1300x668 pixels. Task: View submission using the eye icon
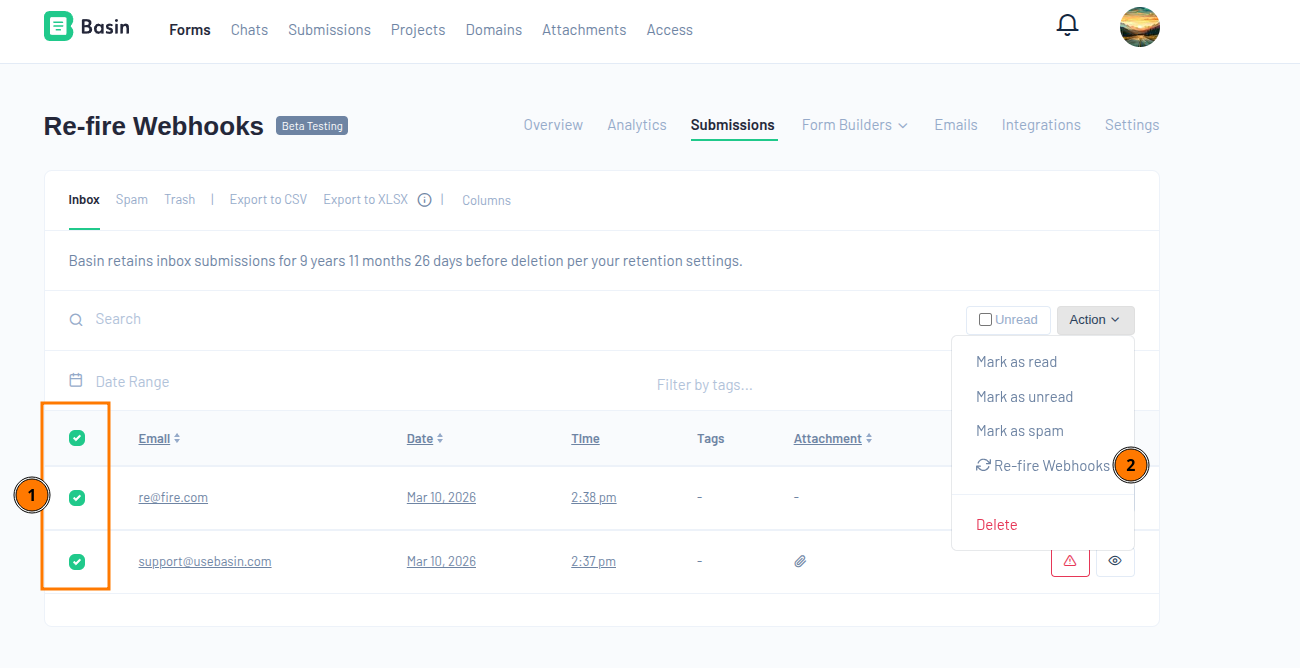1115,561
